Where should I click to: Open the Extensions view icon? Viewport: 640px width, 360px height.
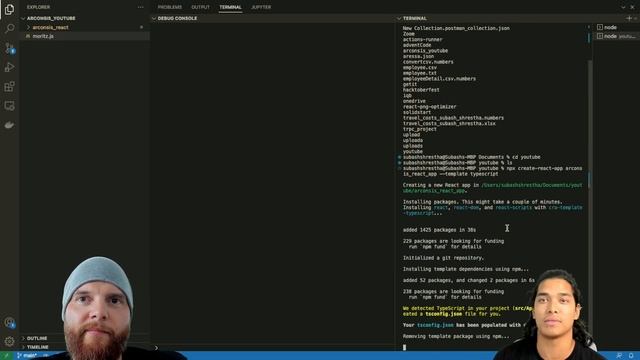pos(9,87)
